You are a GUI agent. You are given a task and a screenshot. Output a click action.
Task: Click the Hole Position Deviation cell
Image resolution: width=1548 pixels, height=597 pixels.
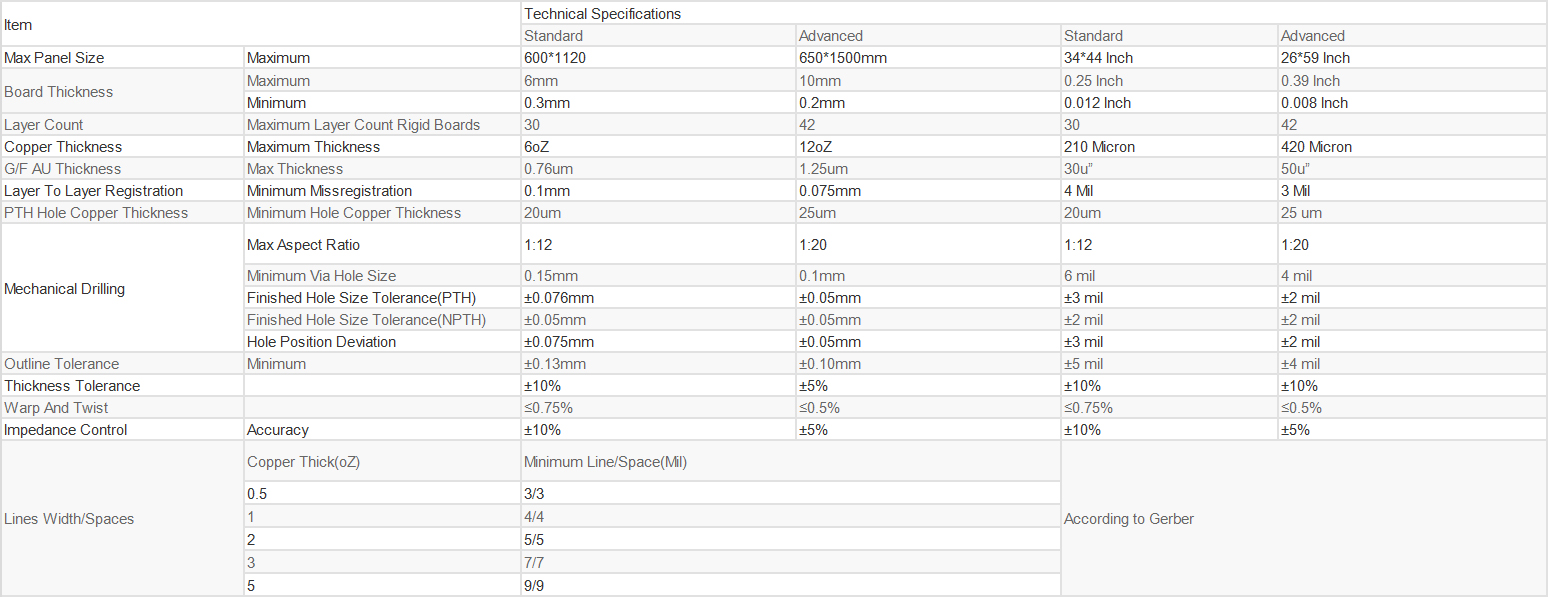[382, 342]
